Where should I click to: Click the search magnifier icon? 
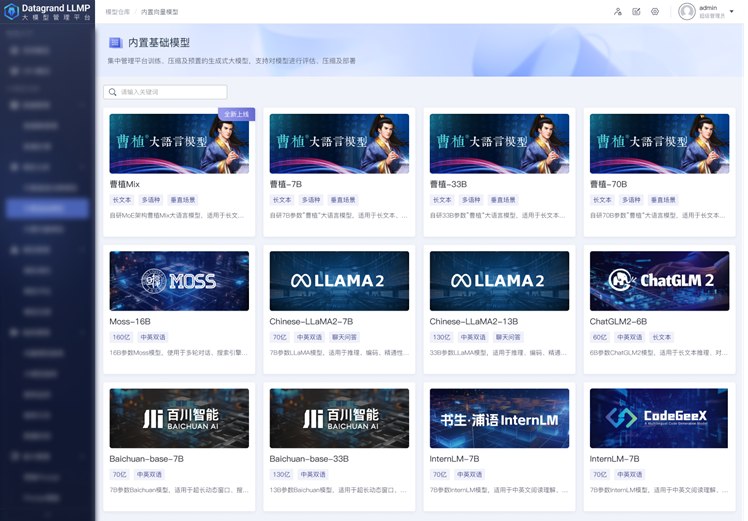[113, 92]
